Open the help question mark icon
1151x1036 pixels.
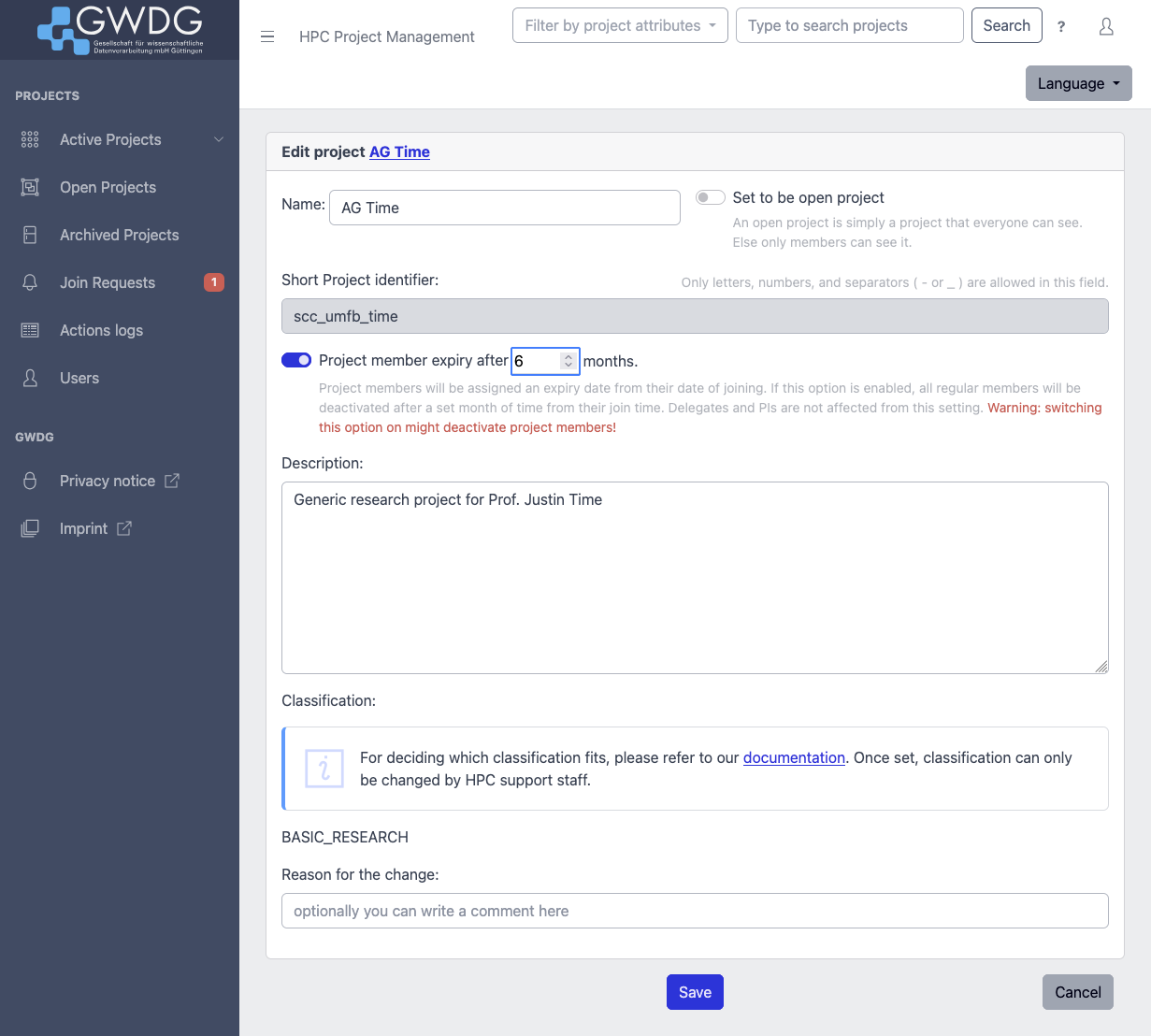1061,27
